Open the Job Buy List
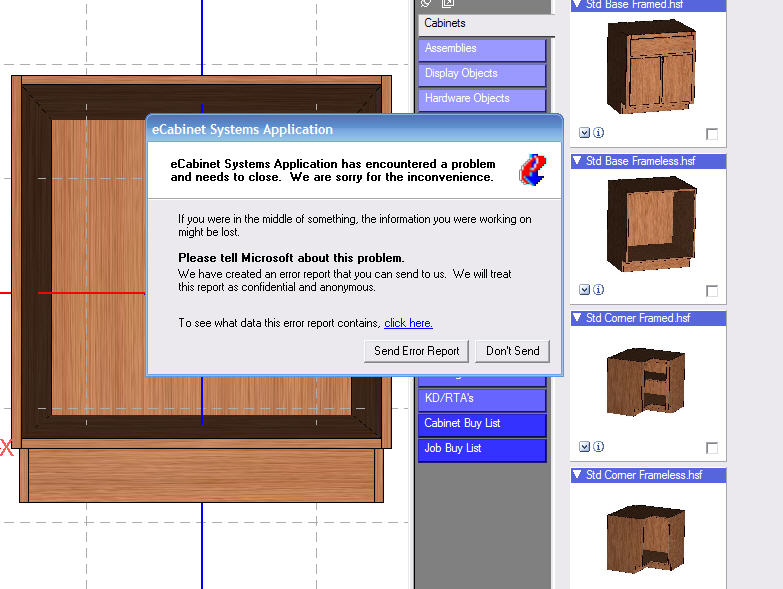 pos(482,449)
